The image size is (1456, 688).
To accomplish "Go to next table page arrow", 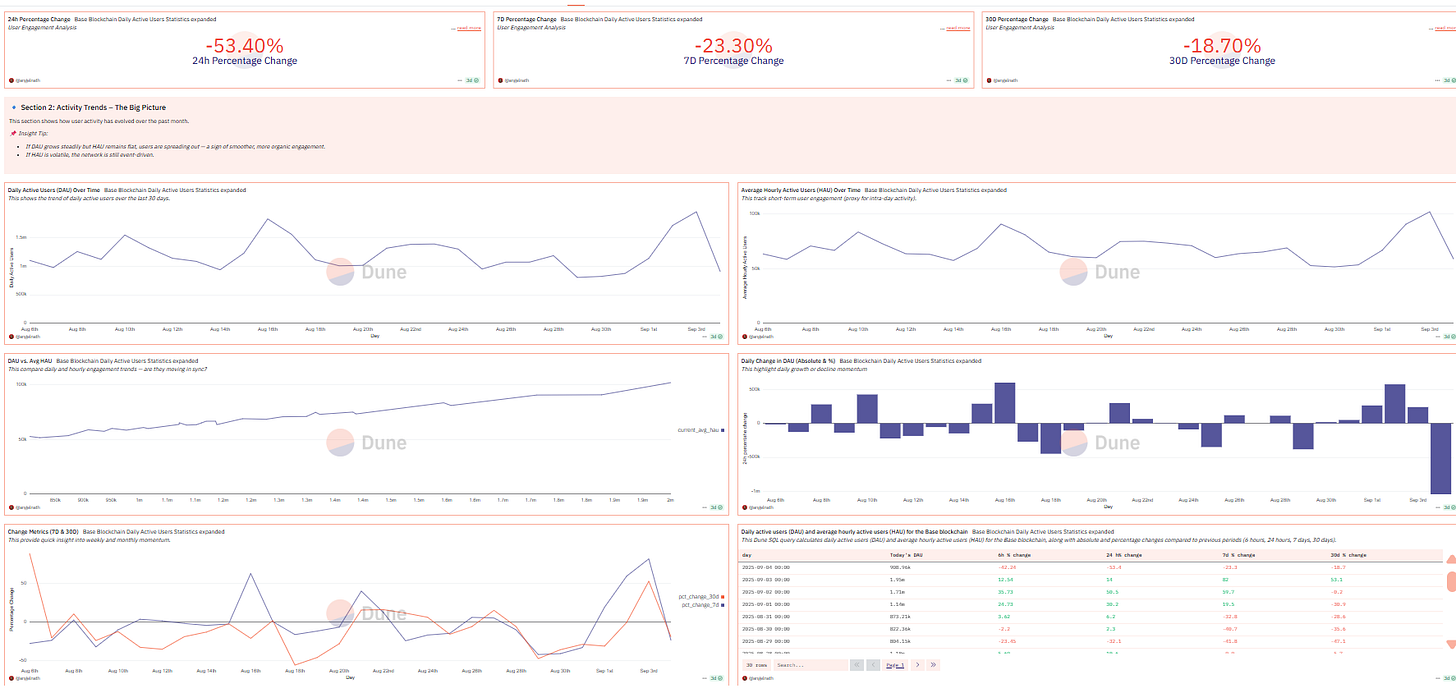I will [918, 665].
